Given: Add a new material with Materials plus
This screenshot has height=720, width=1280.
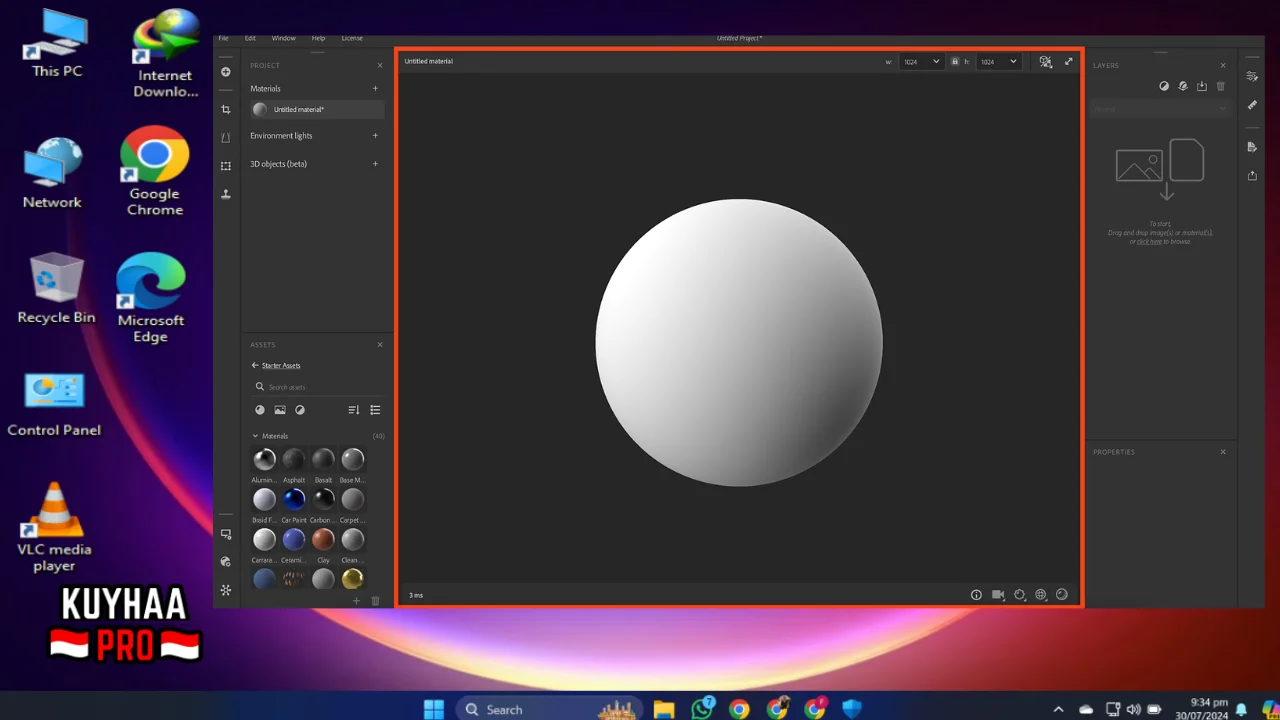Looking at the screenshot, I should [x=376, y=88].
